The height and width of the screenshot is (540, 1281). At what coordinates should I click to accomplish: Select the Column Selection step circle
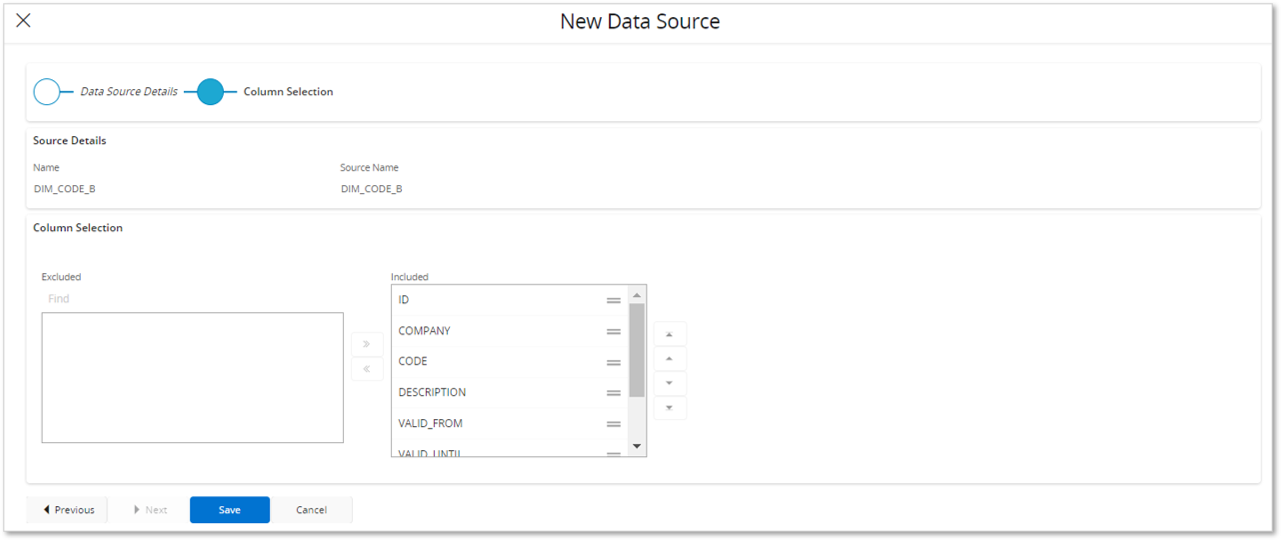click(x=210, y=92)
